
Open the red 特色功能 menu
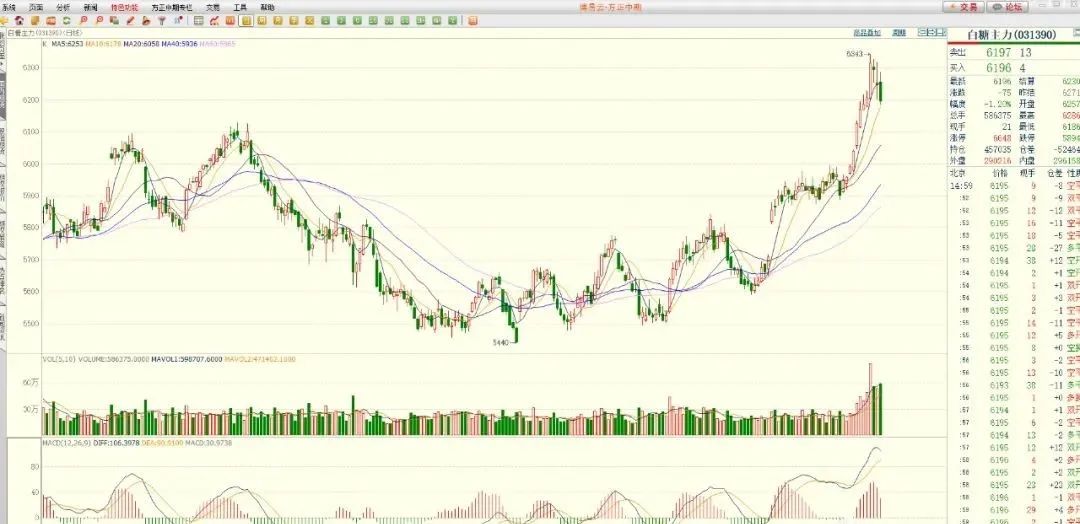[x=124, y=7]
